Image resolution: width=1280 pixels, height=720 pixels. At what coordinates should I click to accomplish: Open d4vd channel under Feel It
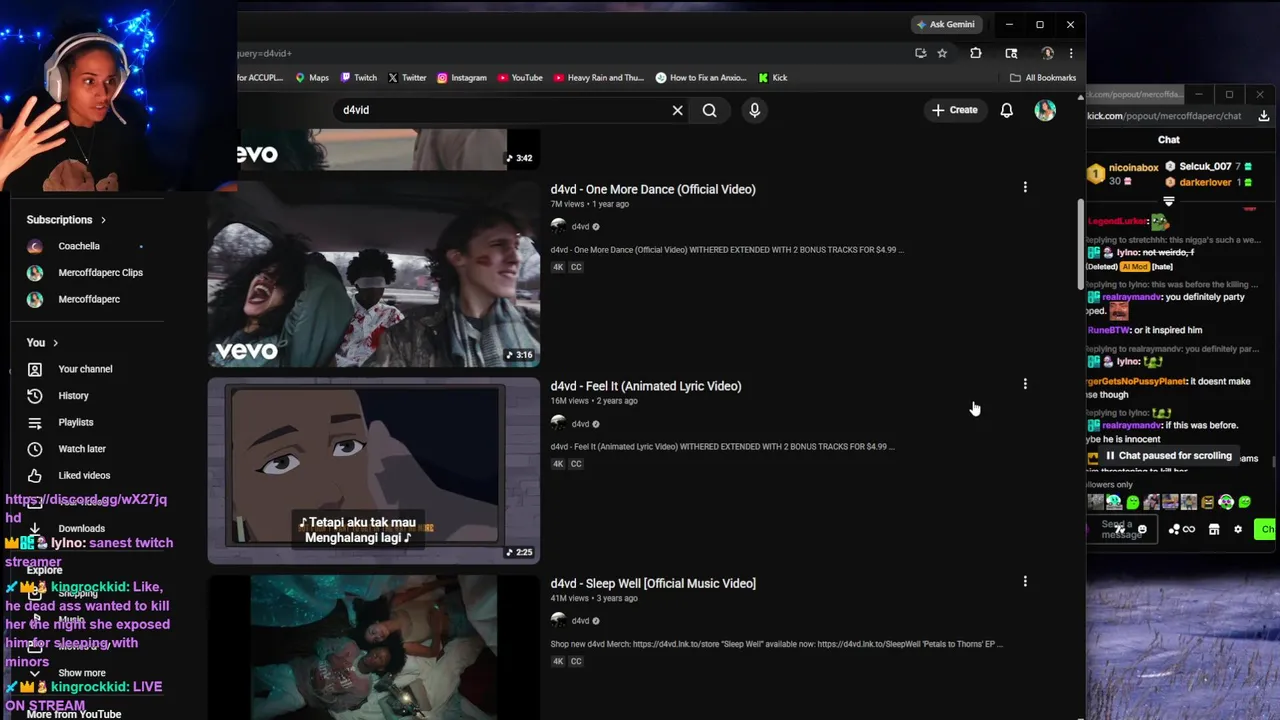click(x=580, y=424)
